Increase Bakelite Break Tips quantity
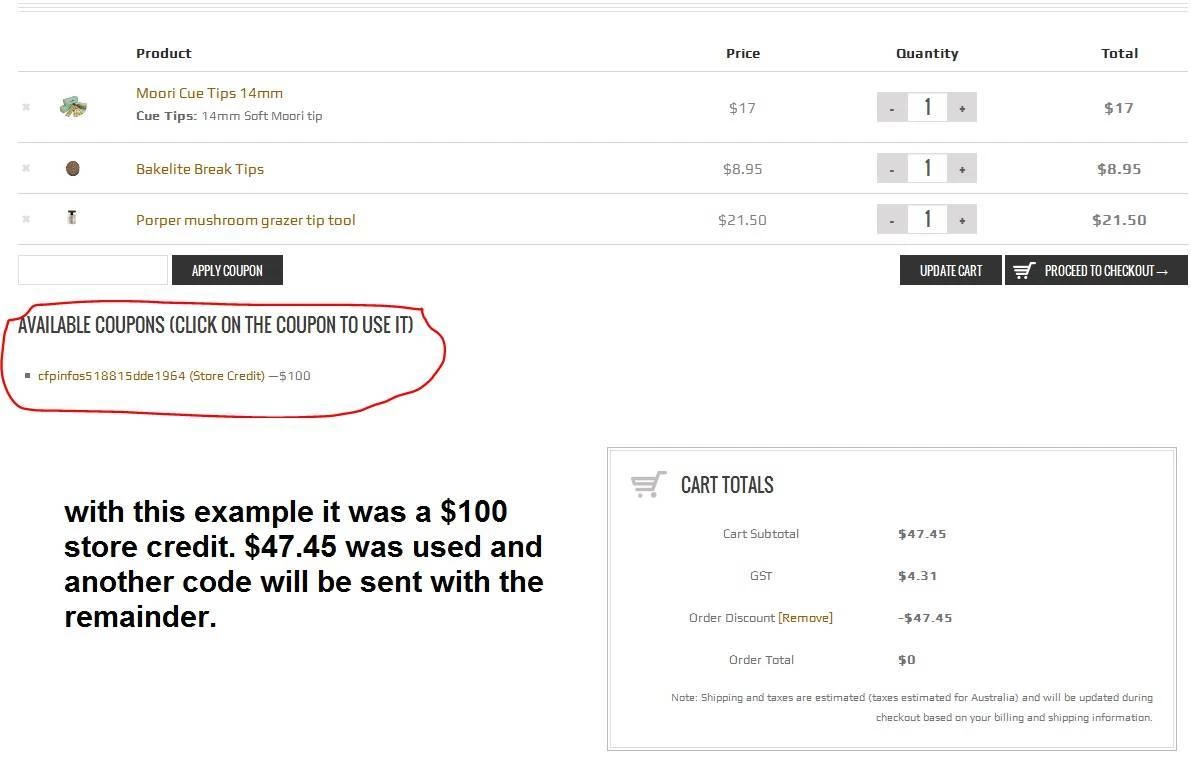1191x765 pixels. coord(962,169)
